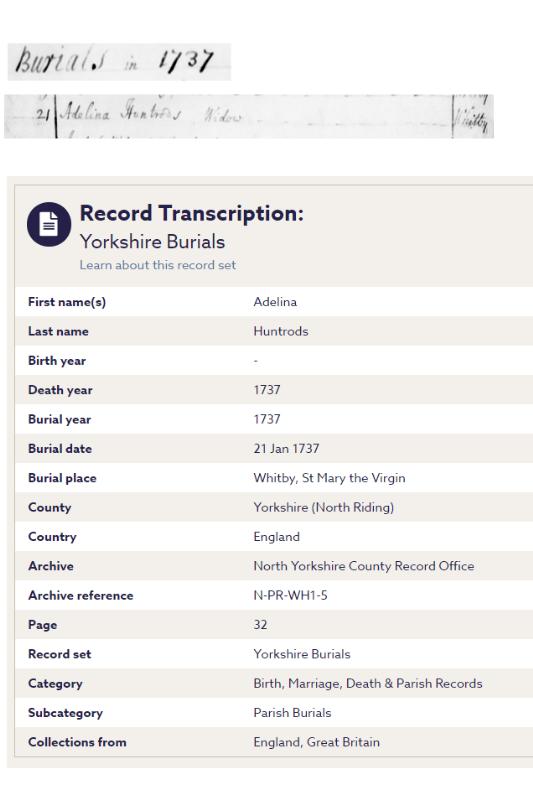
Task: Click the first name value Adelina
Action: tap(275, 302)
